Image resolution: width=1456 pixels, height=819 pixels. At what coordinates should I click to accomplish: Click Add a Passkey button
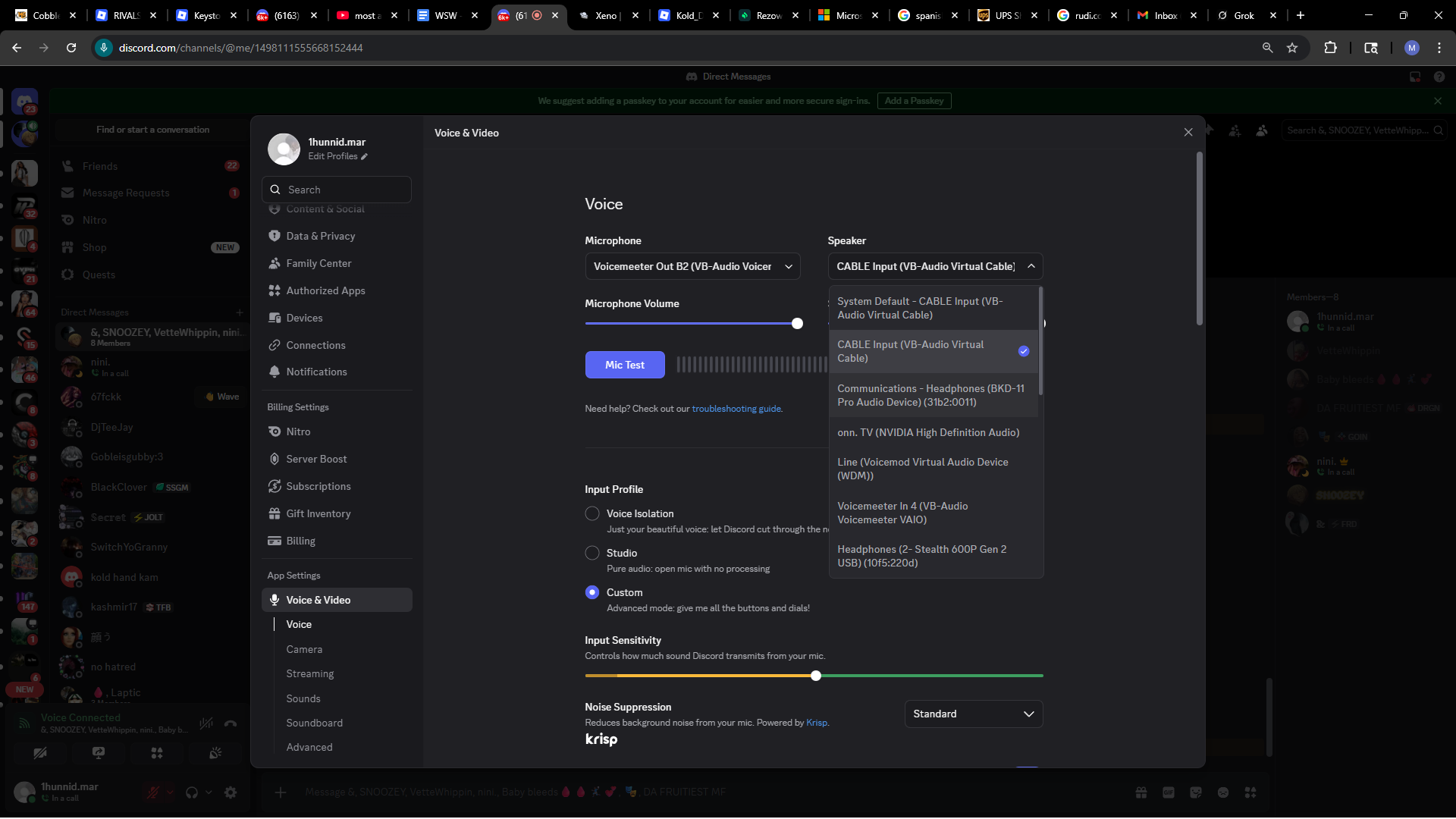(x=914, y=101)
